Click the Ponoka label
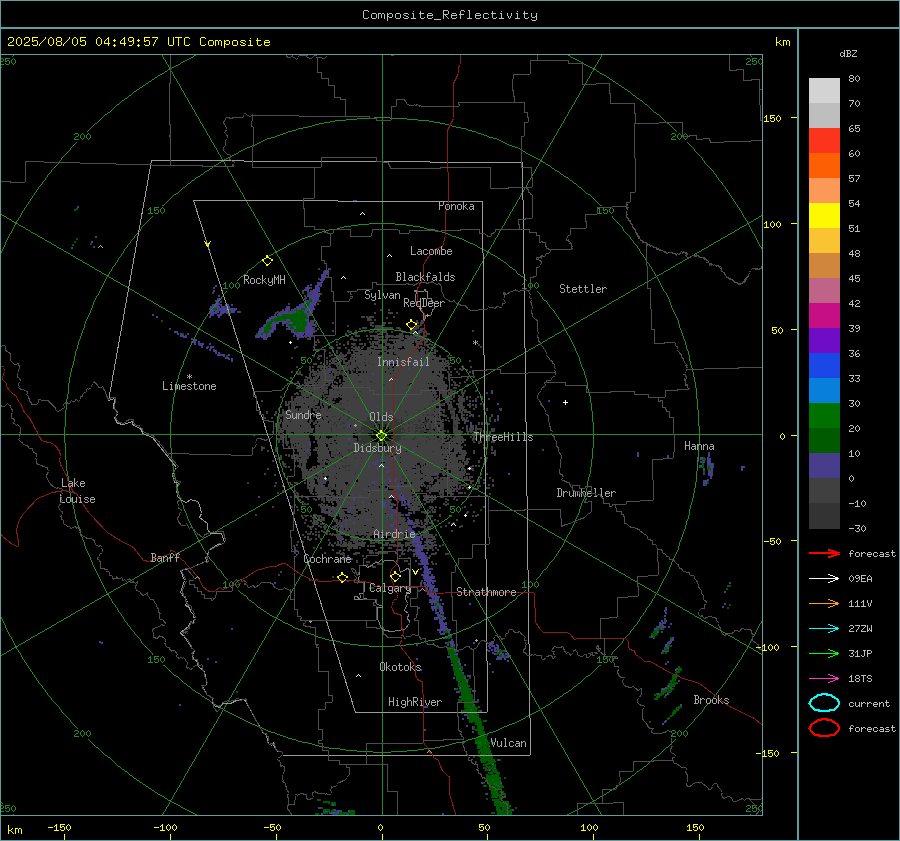This screenshot has height=841, width=900. [456, 206]
